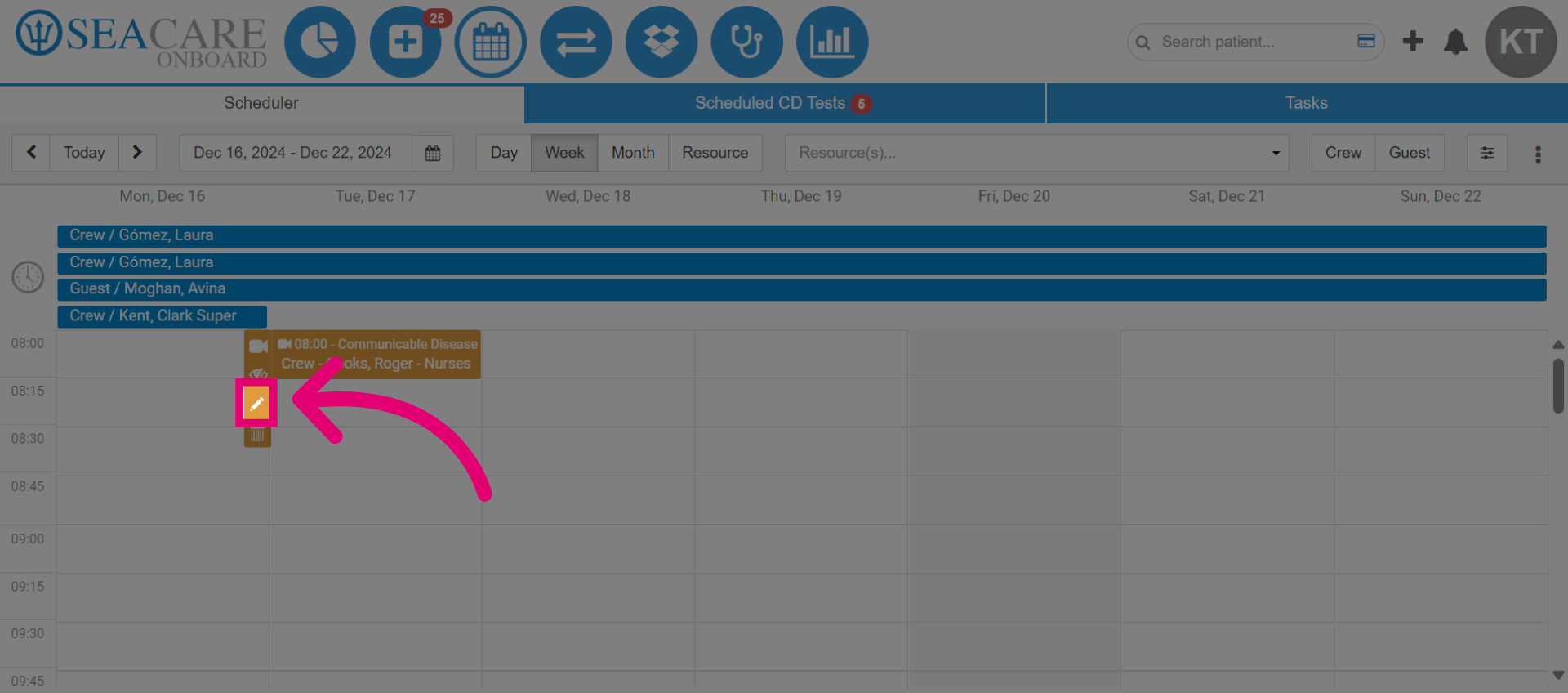Click the search magnifier icon
This screenshot has height=693, width=1568.
pos(1143,42)
